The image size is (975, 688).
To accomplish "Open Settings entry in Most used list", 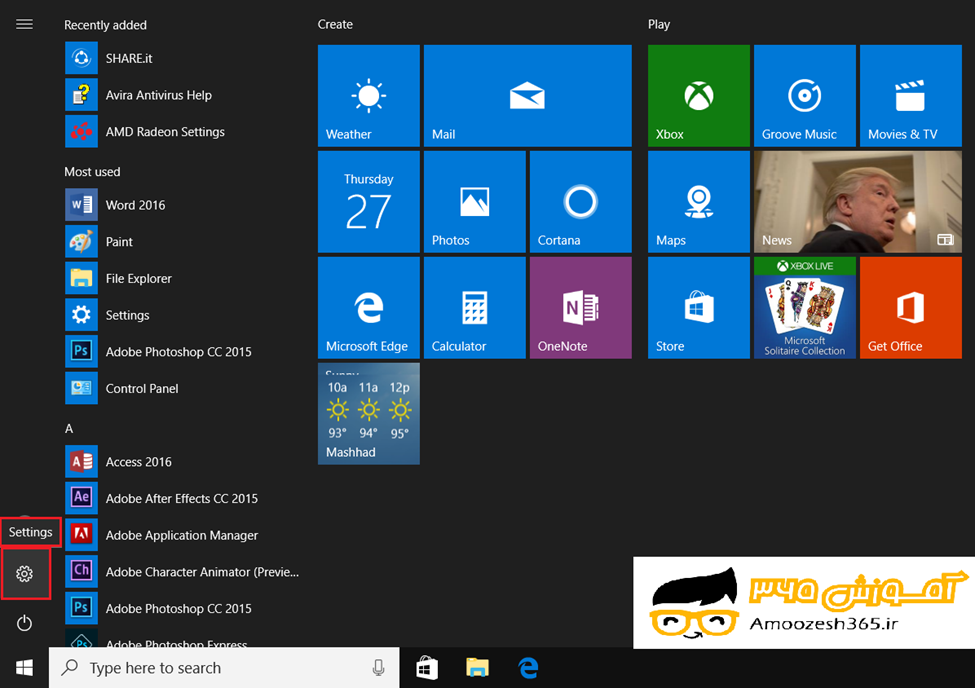I will tap(107, 315).
